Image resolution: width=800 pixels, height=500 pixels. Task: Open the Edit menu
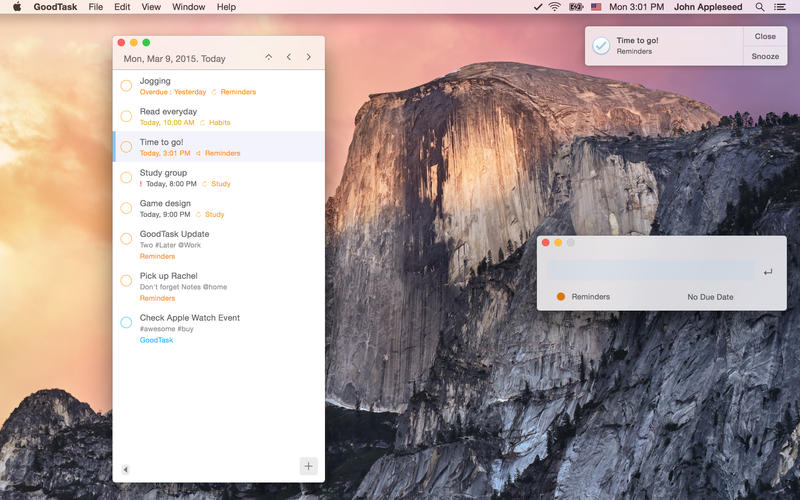point(122,7)
